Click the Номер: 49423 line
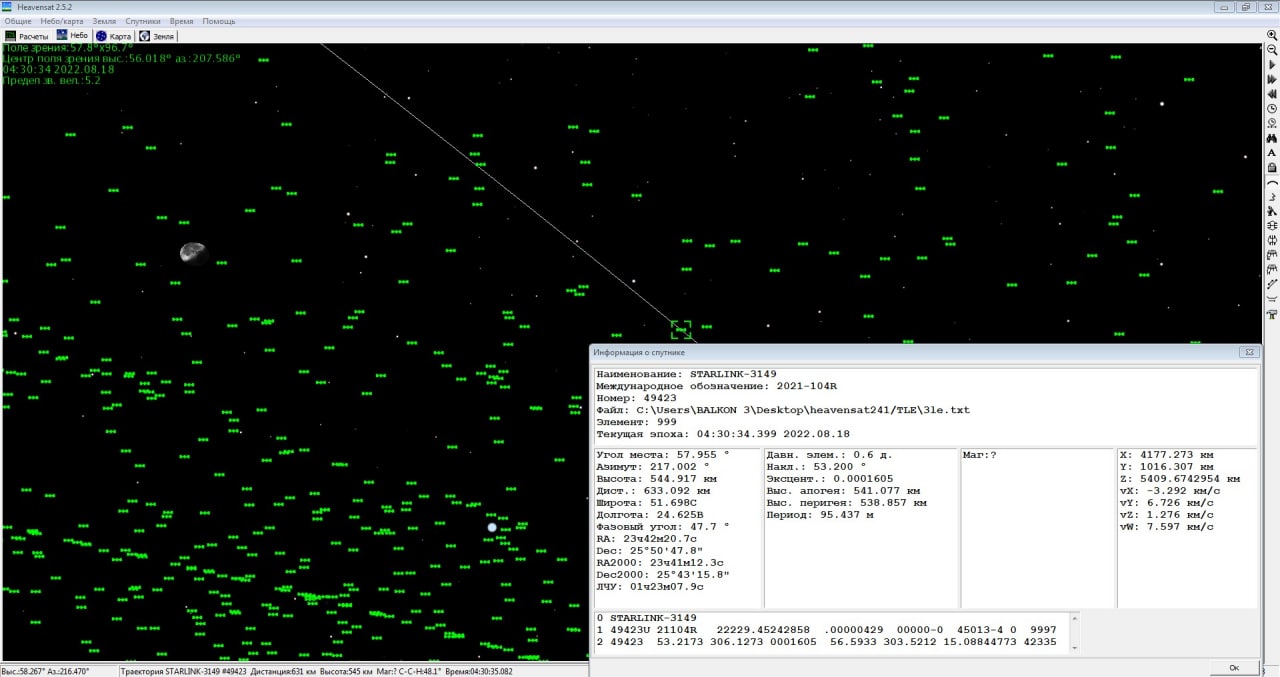 (x=636, y=398)
